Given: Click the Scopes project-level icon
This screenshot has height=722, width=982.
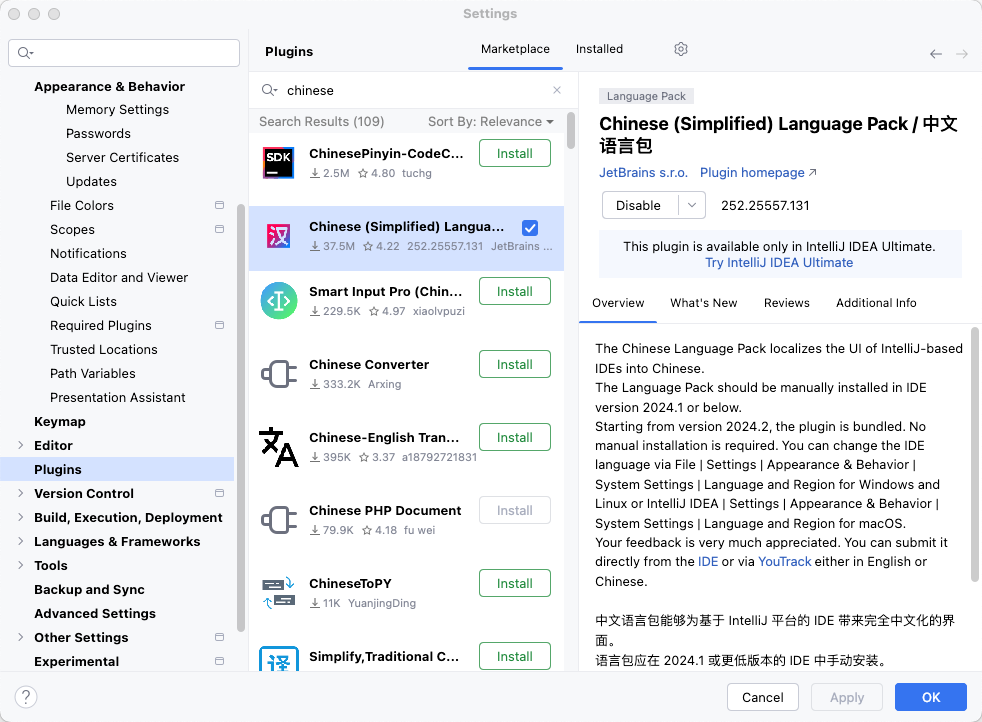Looking at the screenshot, I should pos(219,229).
